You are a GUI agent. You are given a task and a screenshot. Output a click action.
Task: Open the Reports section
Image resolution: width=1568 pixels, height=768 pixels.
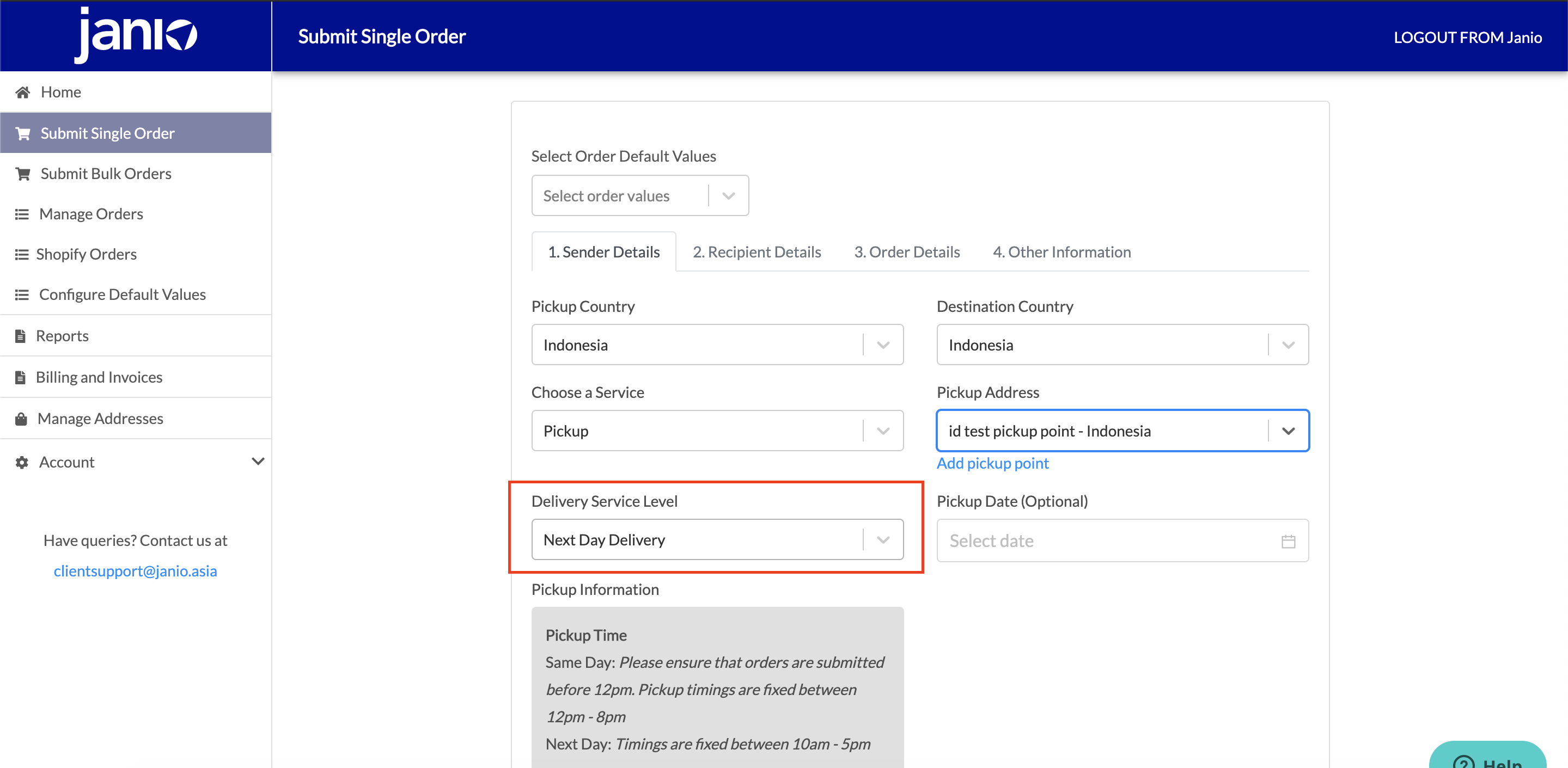click(136, 336)
